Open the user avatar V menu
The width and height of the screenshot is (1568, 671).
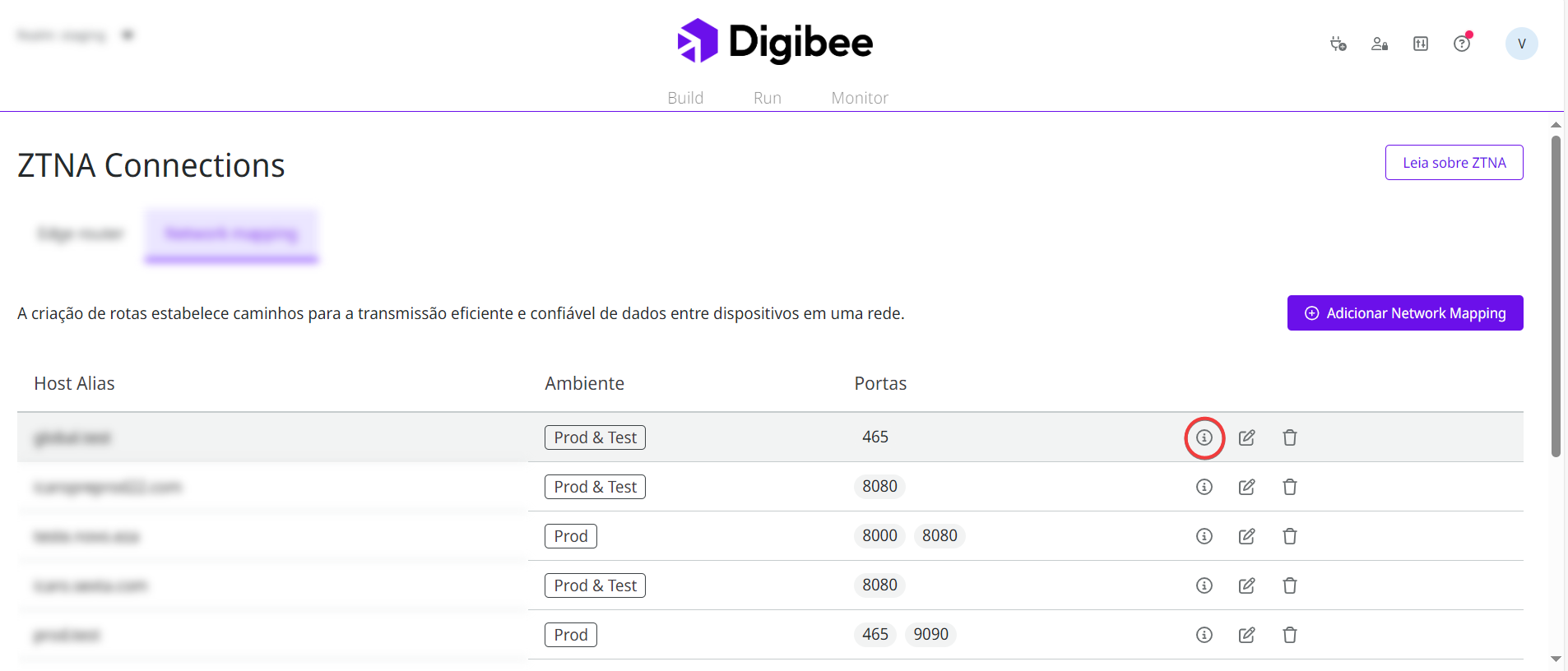click(1521, 44)
